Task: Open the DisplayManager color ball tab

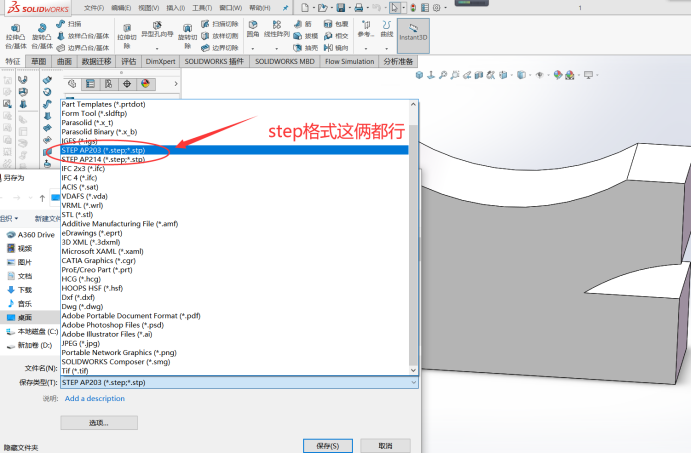Action: pos(145,84)
